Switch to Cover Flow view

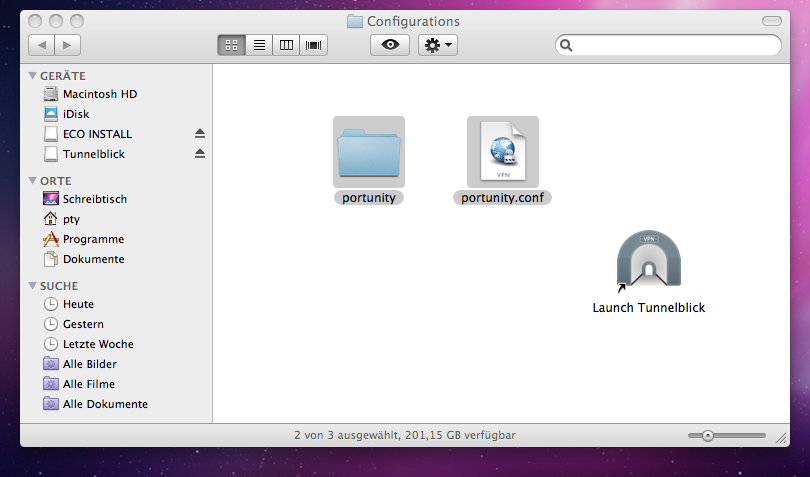[315, 45]
